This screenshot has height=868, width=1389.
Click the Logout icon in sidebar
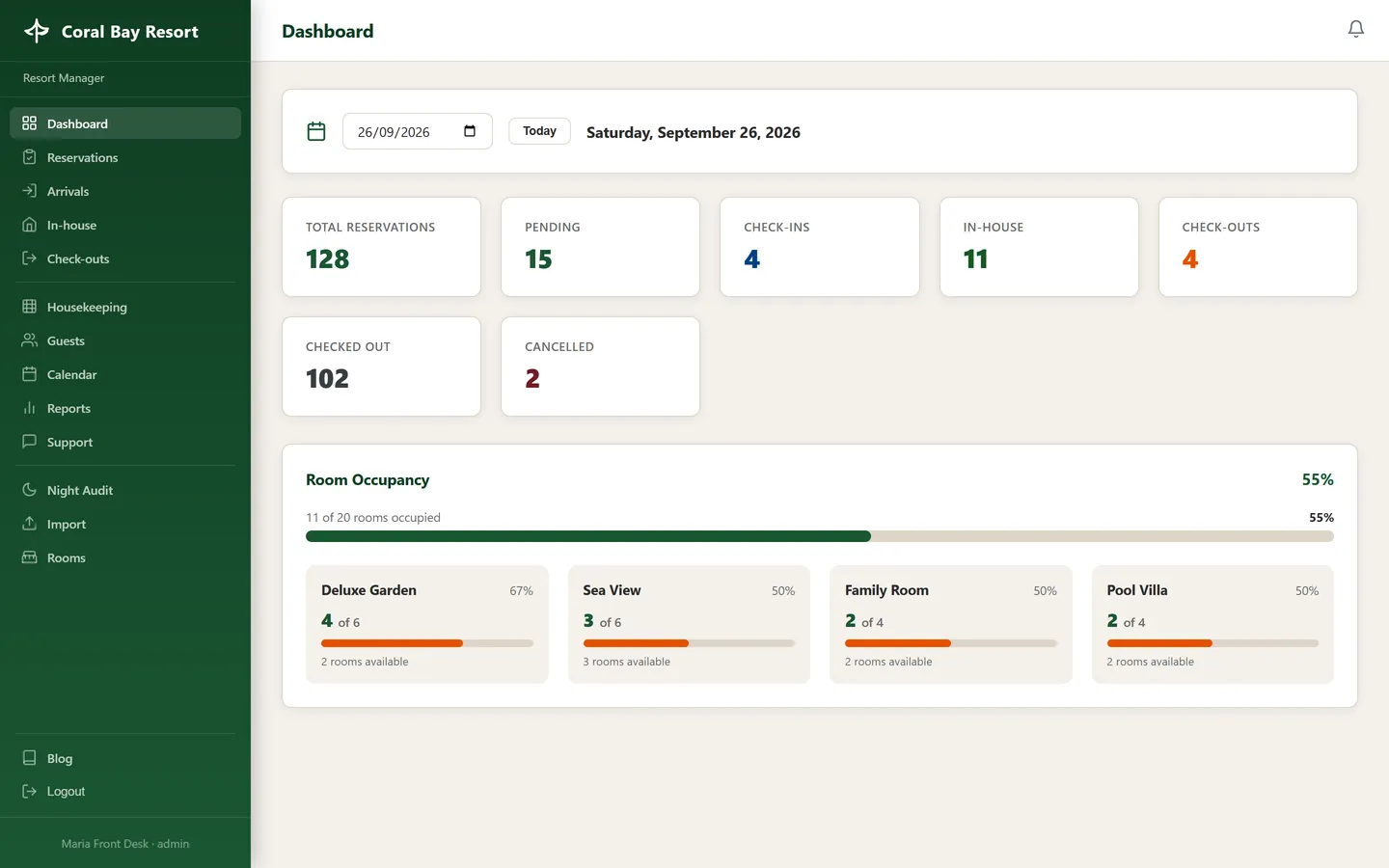(x=29, y=791)
